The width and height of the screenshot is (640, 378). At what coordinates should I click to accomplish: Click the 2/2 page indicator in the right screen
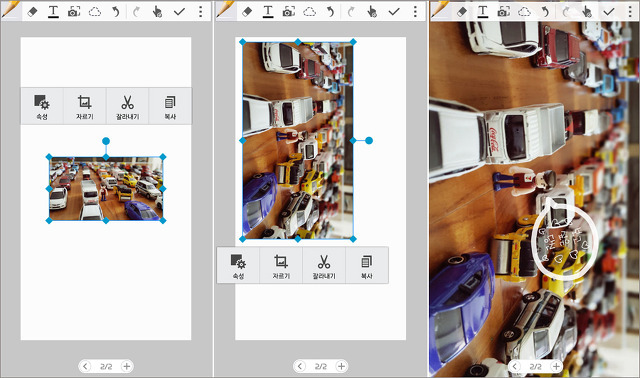tap(536, 366)
